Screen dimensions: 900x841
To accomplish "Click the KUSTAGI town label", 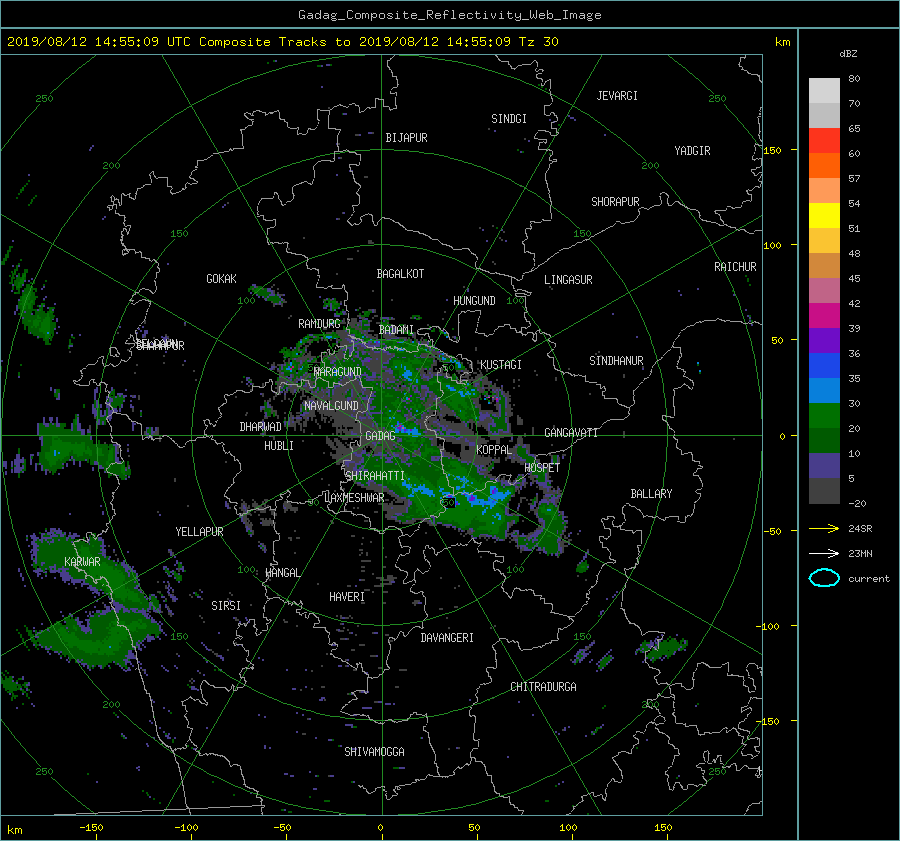I will pos(501,365).
